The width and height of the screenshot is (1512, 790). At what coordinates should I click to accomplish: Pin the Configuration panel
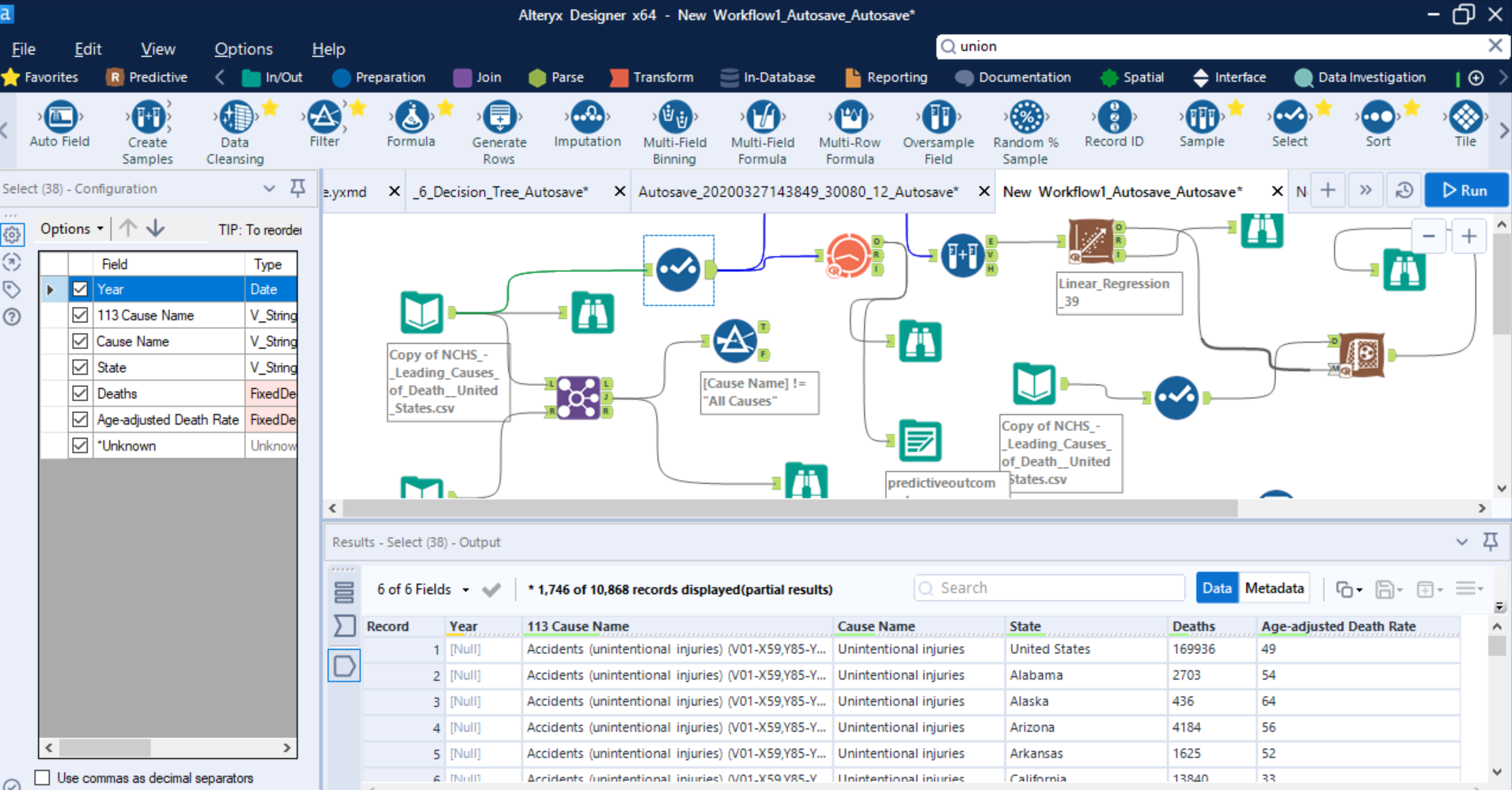point(297,188)
